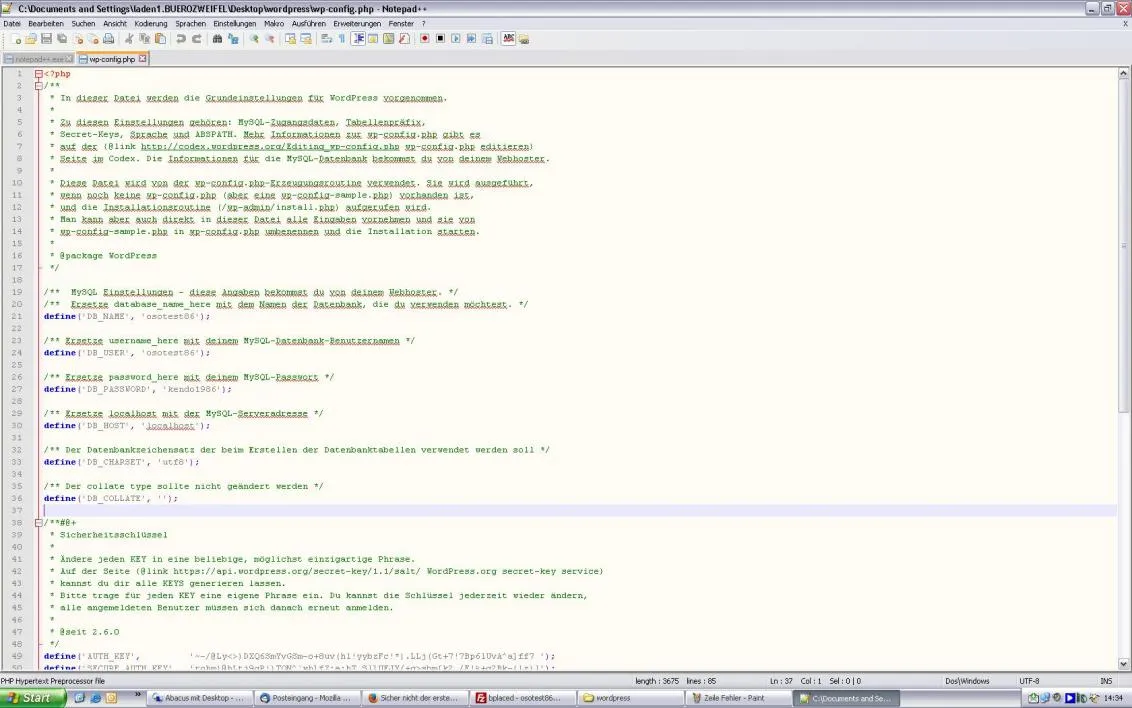
Task: Switch to Abacus mit Desktop taskbar window
Action: pyautogui.click(x=200, y=698)
